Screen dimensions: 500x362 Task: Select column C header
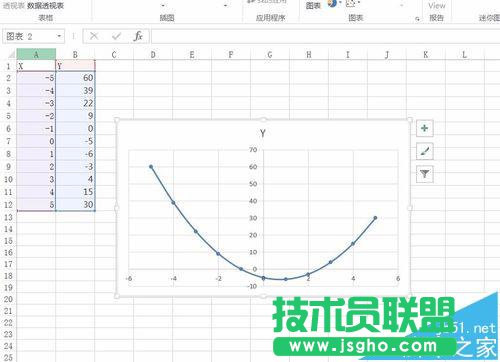(x=114, y=54)
